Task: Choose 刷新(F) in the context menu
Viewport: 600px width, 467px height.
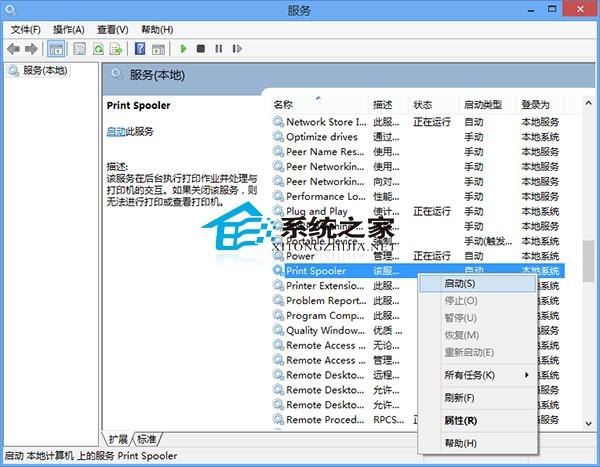Action: click(x=478, y=398)
